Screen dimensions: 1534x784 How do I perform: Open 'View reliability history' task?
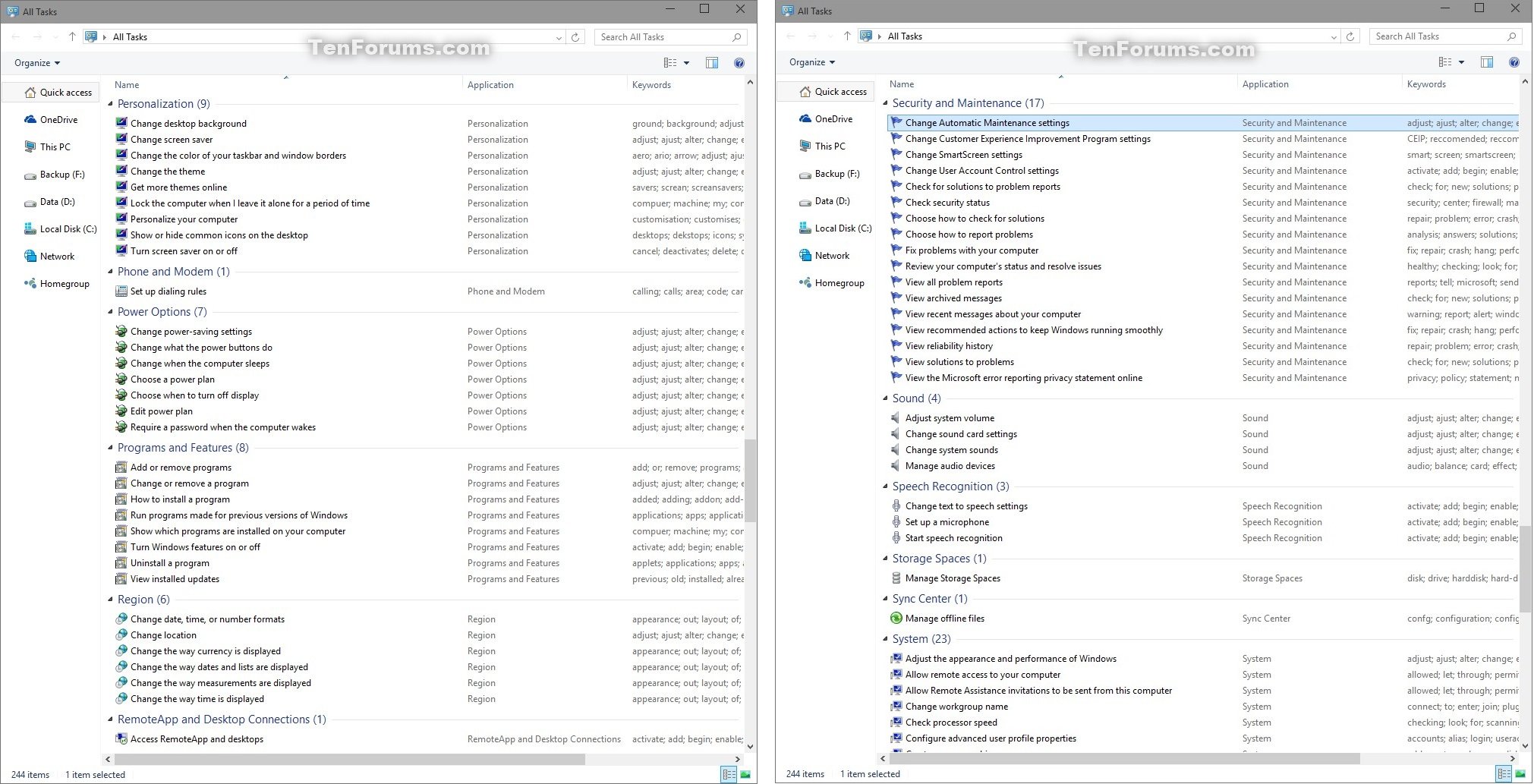949,346
